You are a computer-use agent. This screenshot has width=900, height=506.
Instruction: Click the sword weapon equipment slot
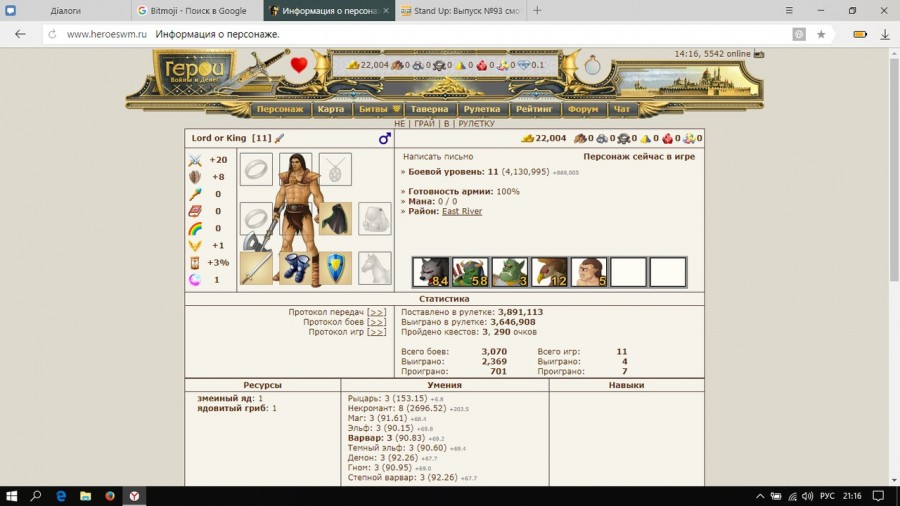point(256,267)
